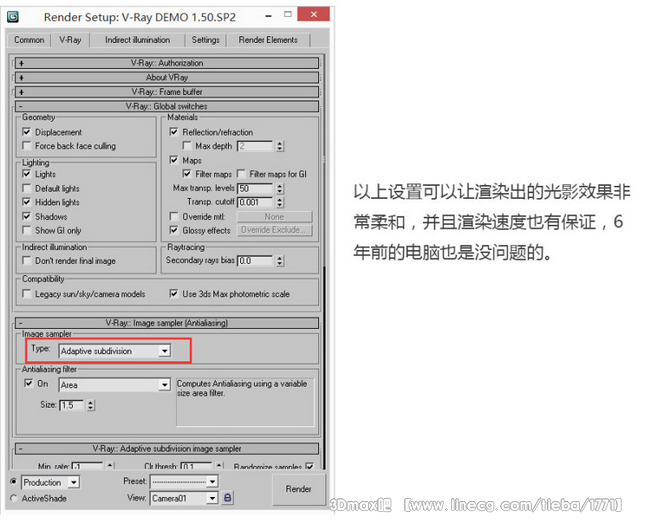The height and width of the screenshot is (522, 651).
Task: Toggle Use 3ds Max photometric scale
Action: tap(174, 294)
